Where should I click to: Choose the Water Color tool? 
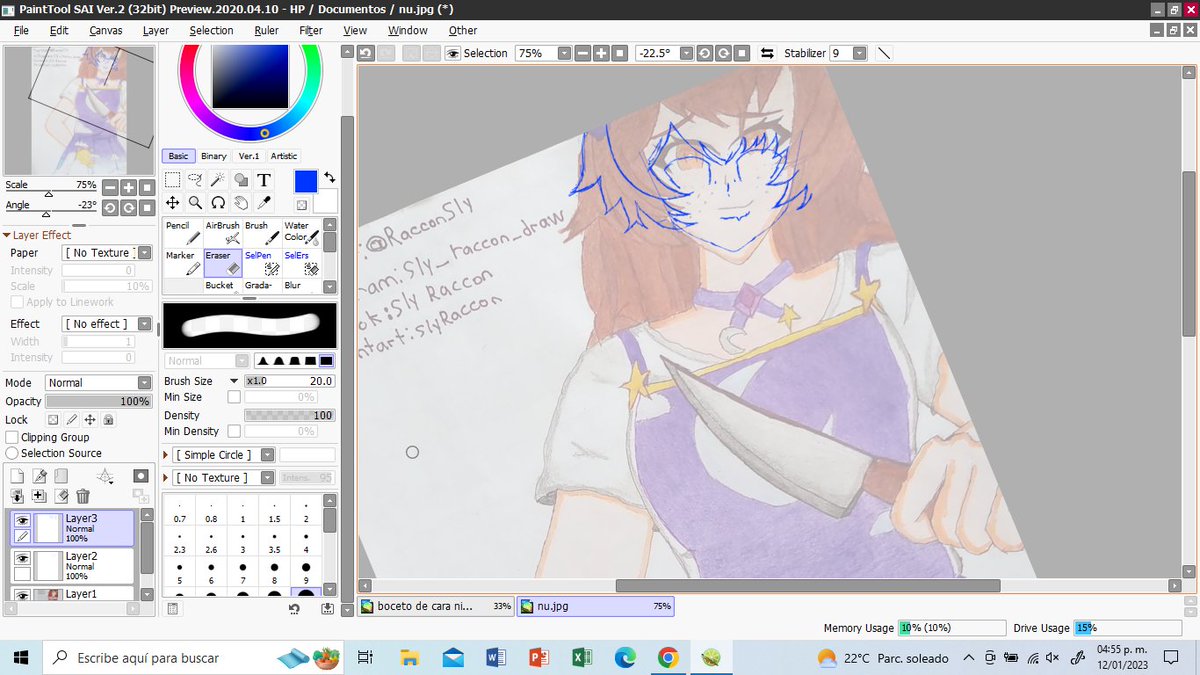click(301, 233)
